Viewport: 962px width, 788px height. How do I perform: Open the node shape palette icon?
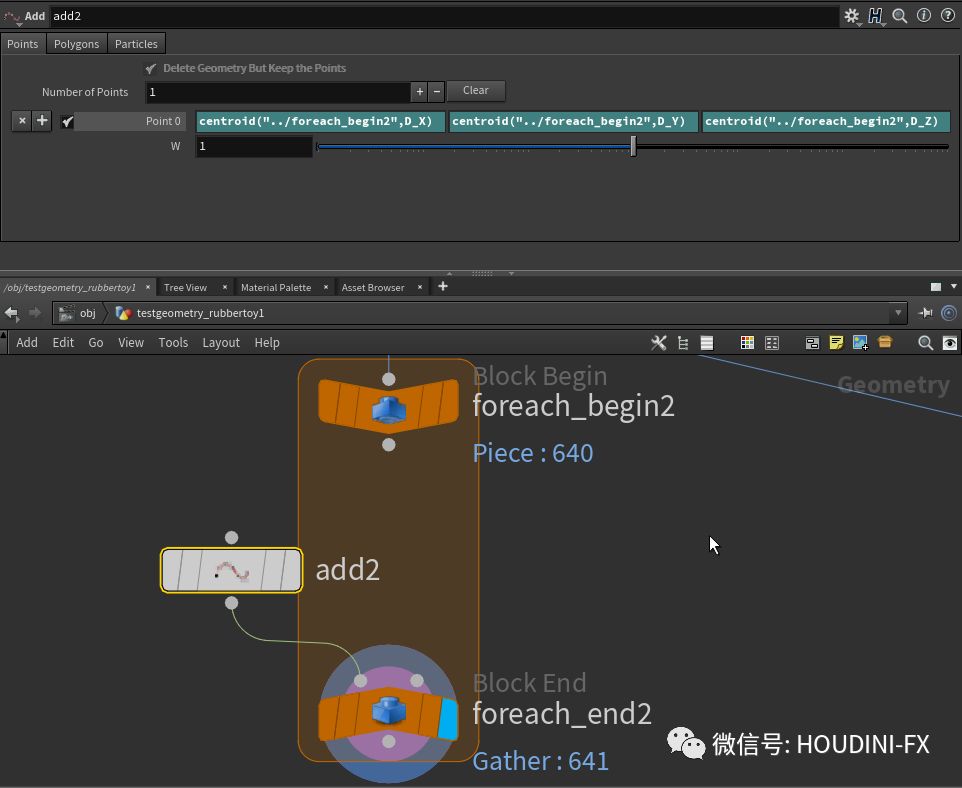(x=771, y=342)
